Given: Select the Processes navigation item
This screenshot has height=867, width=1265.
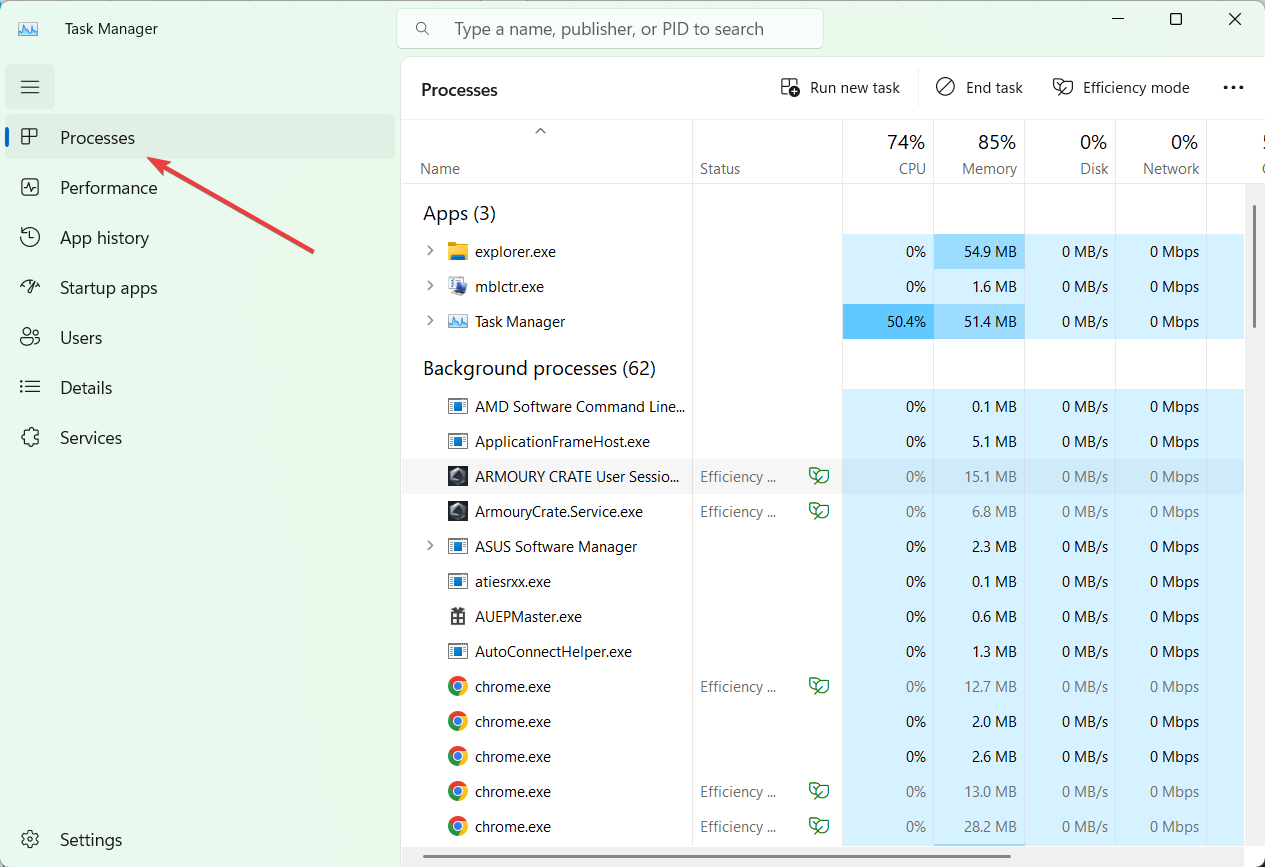Looking at the screenshot, I should [95, 137].
